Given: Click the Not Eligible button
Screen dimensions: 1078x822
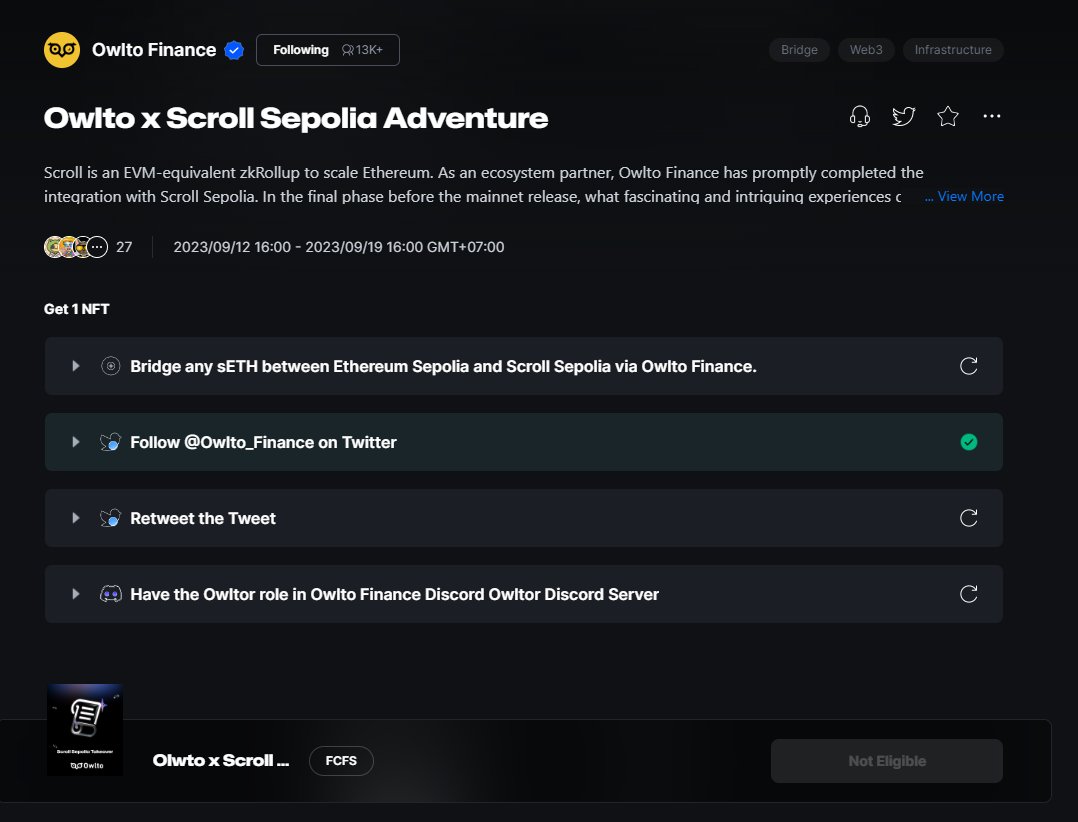Looking at the screenshot, I should point(886,761).
